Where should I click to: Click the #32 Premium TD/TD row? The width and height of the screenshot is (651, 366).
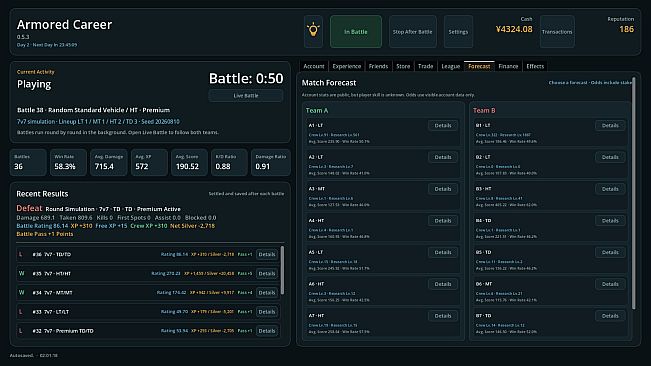(148, 331)
